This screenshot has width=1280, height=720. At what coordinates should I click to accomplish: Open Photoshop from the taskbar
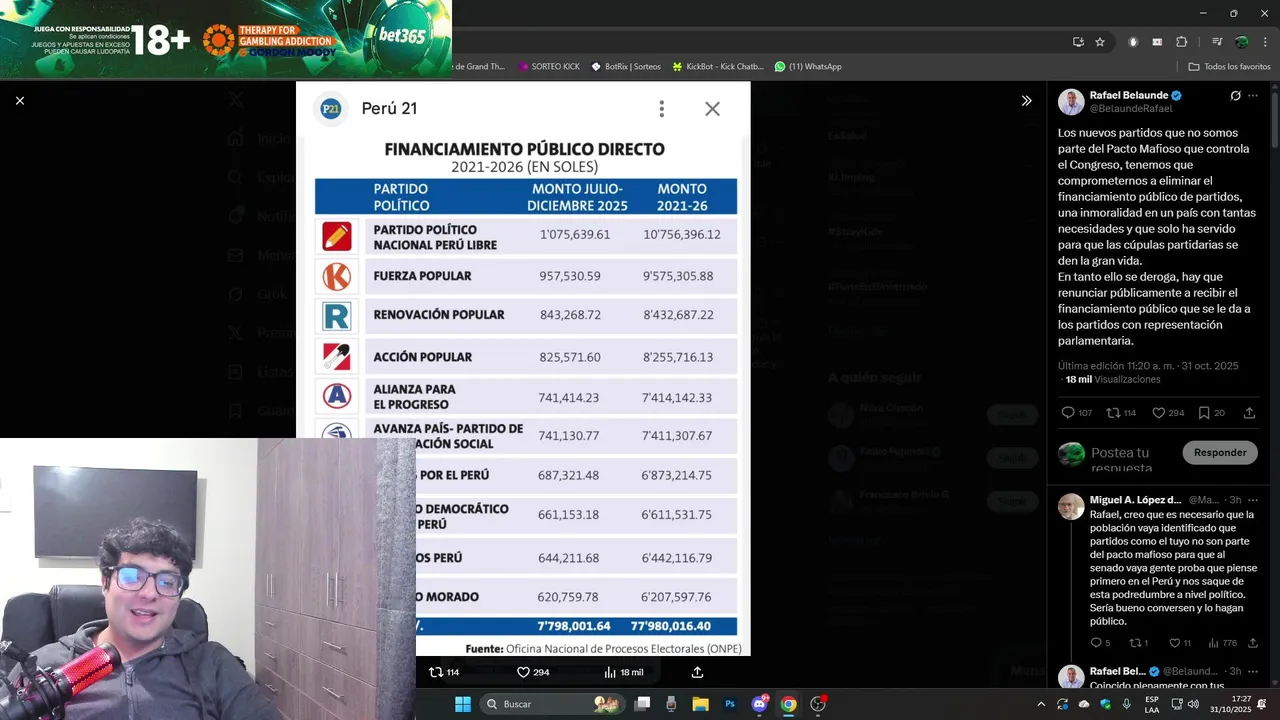click(x=730, y=704)
